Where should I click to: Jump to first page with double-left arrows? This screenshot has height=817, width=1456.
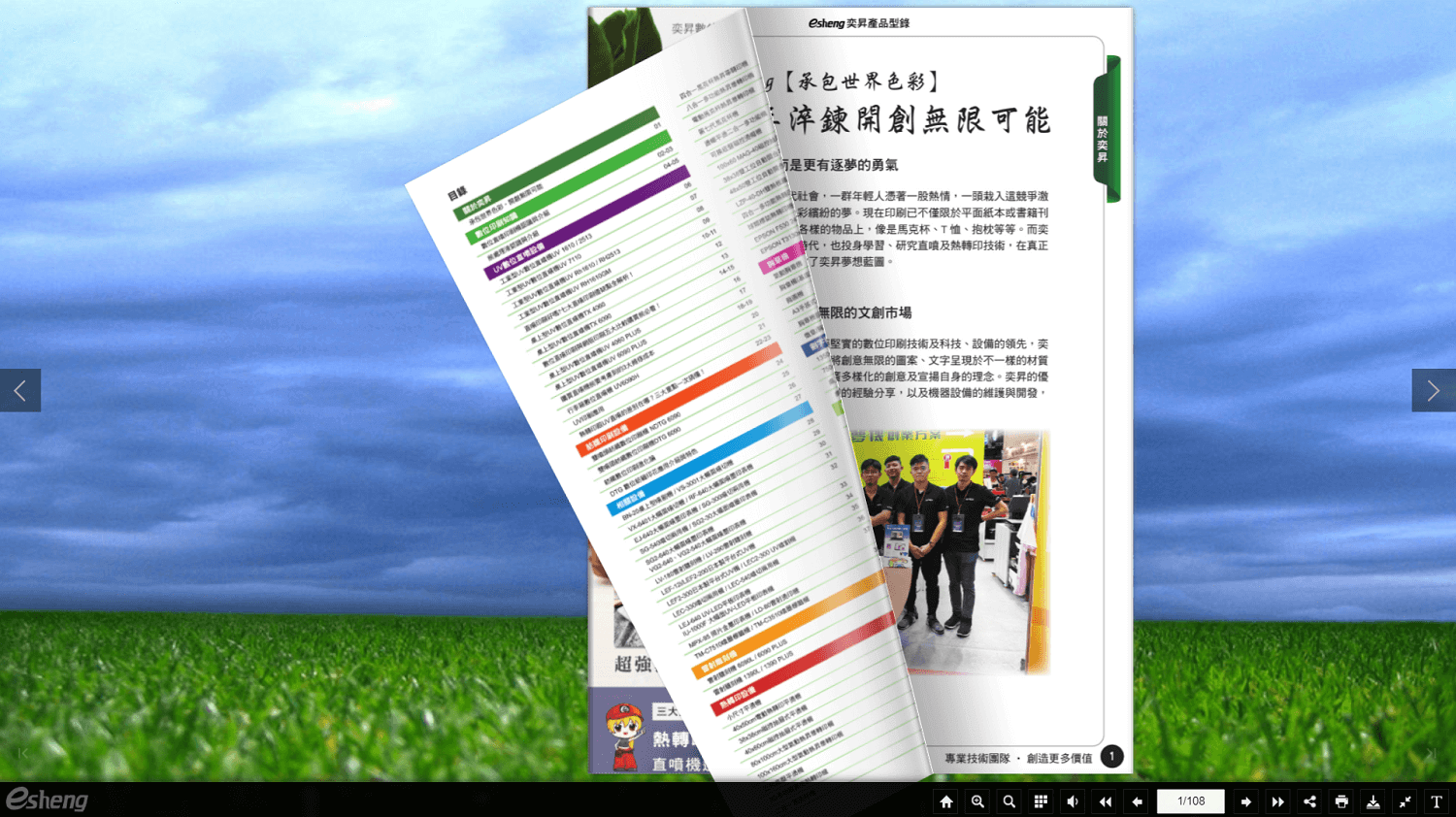point(1105,801)
